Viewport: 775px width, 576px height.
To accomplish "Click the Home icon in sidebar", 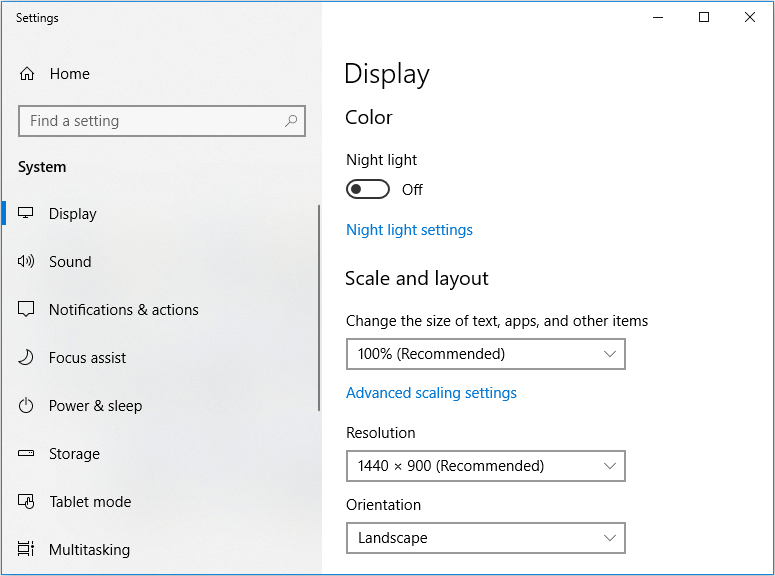I will point(27,74).
